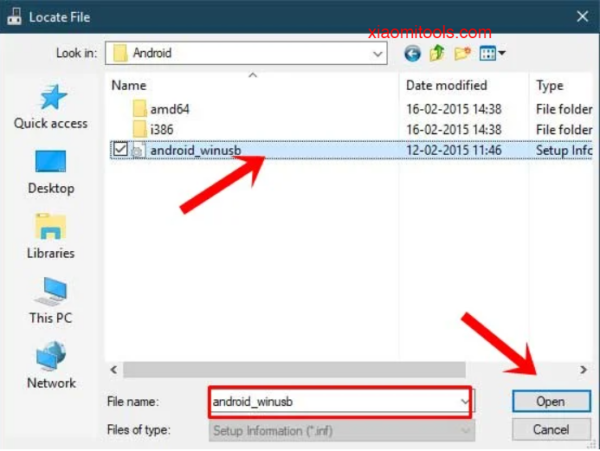Sort by Date modified column
The width and height of the screenshot is (600, 451).
(447, 86)
